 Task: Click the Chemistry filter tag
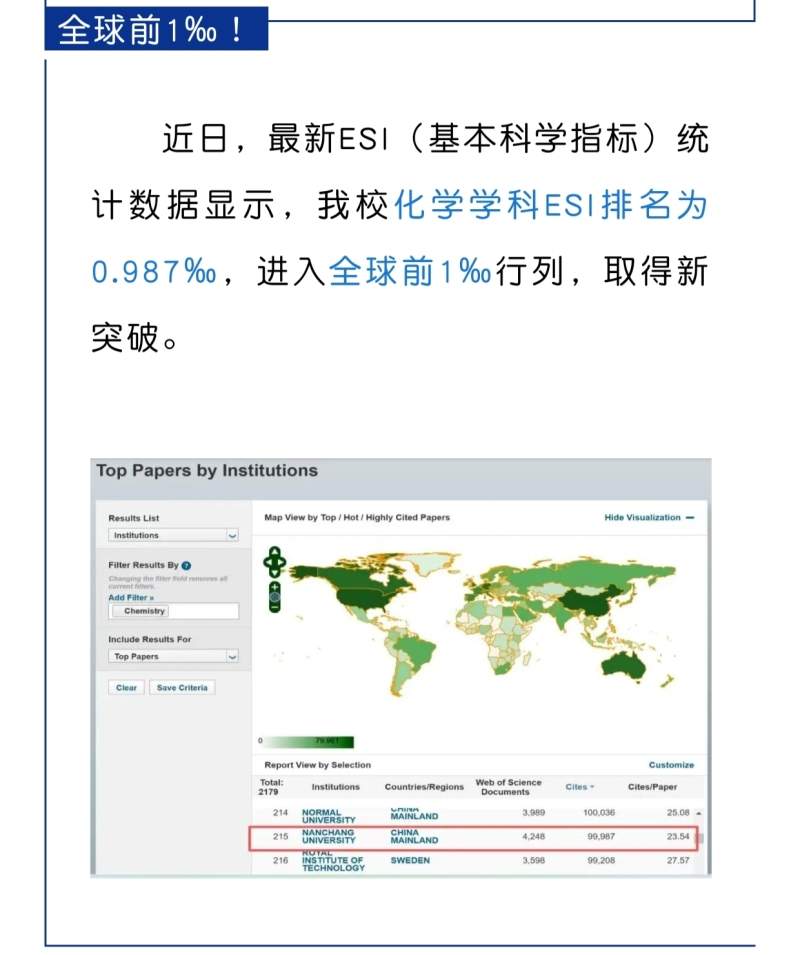click(144, 611)
